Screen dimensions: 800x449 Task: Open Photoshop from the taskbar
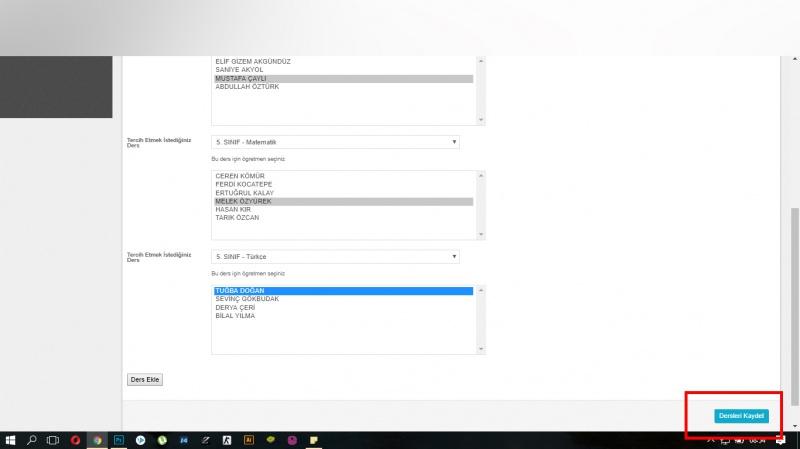(119, 440)
